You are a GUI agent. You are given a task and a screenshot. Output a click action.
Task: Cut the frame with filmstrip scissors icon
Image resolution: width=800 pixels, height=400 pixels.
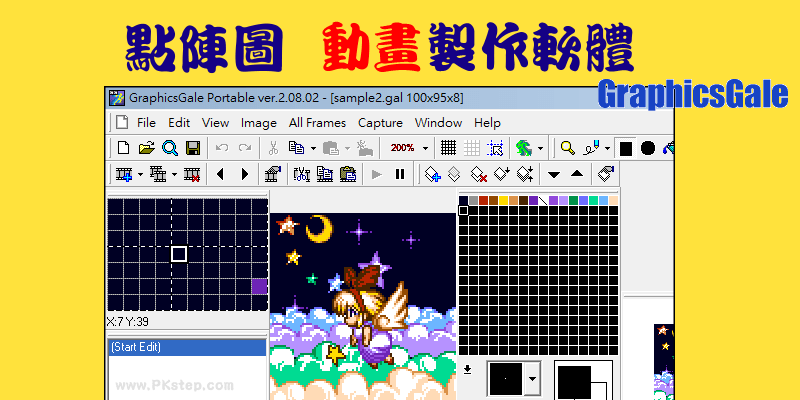(x=302, y=174)
